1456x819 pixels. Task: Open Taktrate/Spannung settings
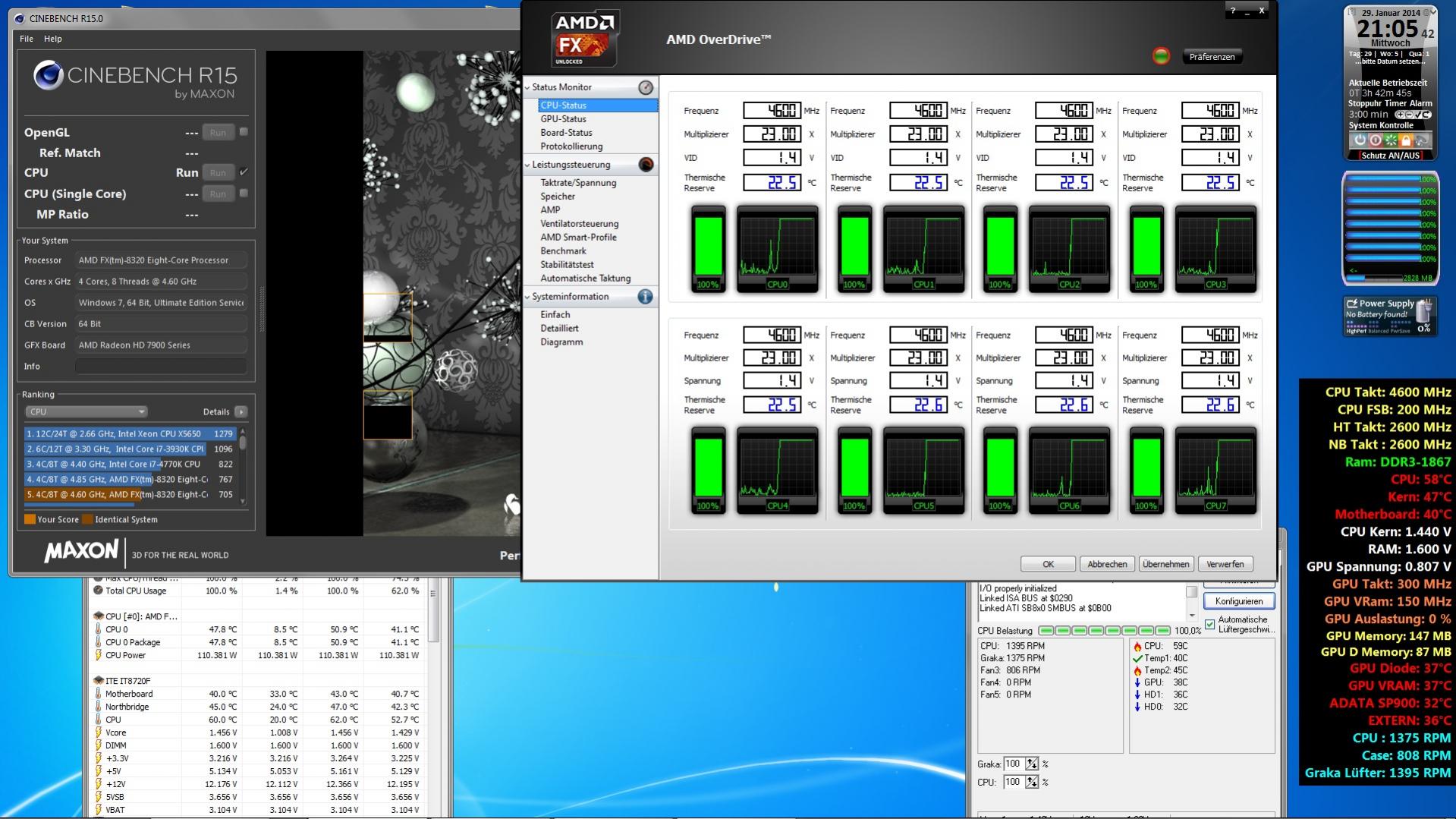578,183
